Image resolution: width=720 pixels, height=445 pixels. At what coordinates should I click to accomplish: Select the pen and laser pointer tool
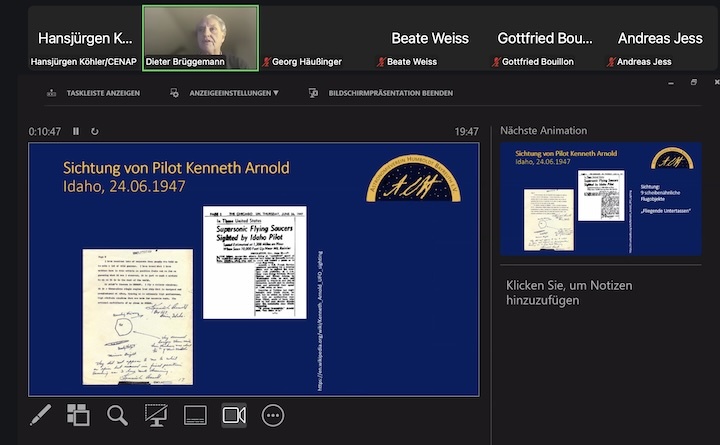(x=40, y=415)
